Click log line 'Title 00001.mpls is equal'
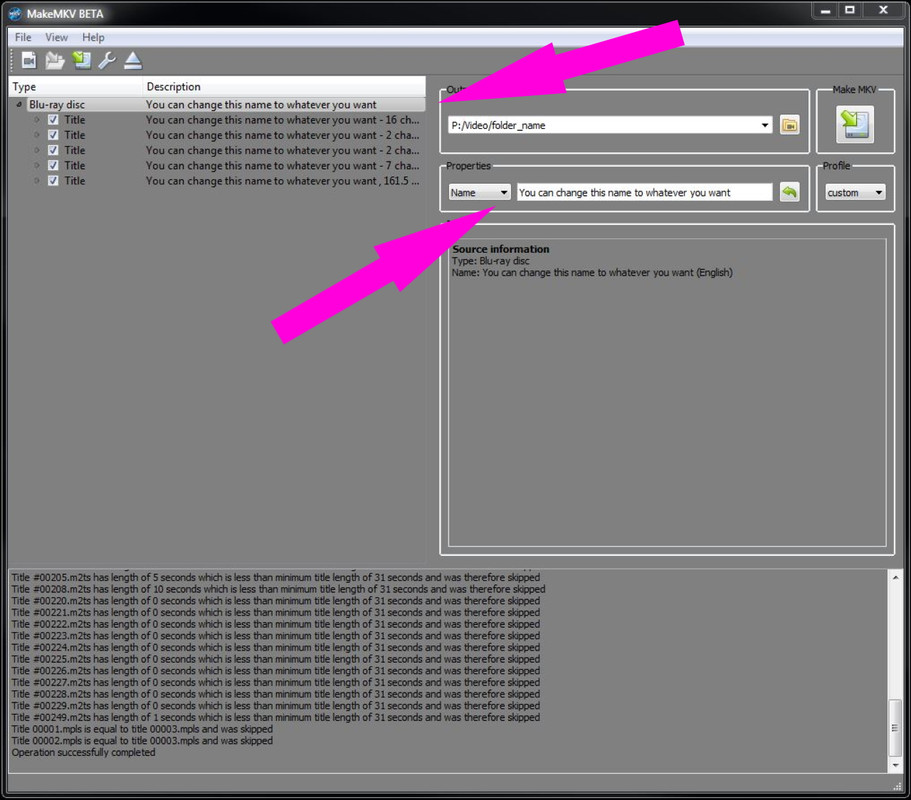This screenshot has height=800, width=911. point(142,729)
